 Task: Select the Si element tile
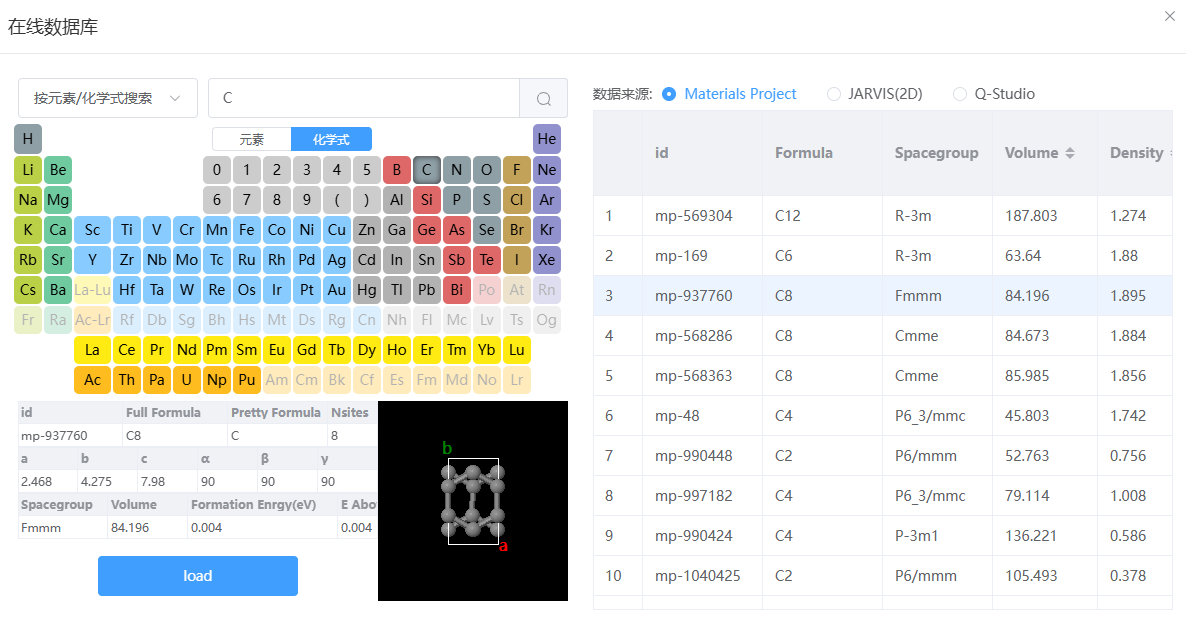click(x=427, y=200)
